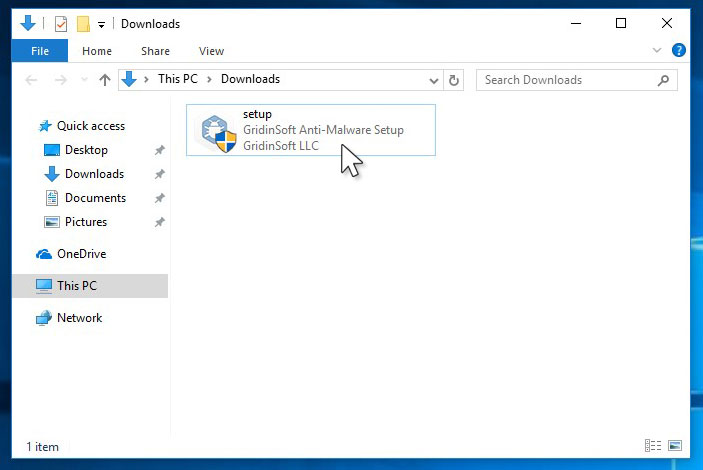Click the search magnifier icon
The image size is (703, 470).
pos(663,80)
